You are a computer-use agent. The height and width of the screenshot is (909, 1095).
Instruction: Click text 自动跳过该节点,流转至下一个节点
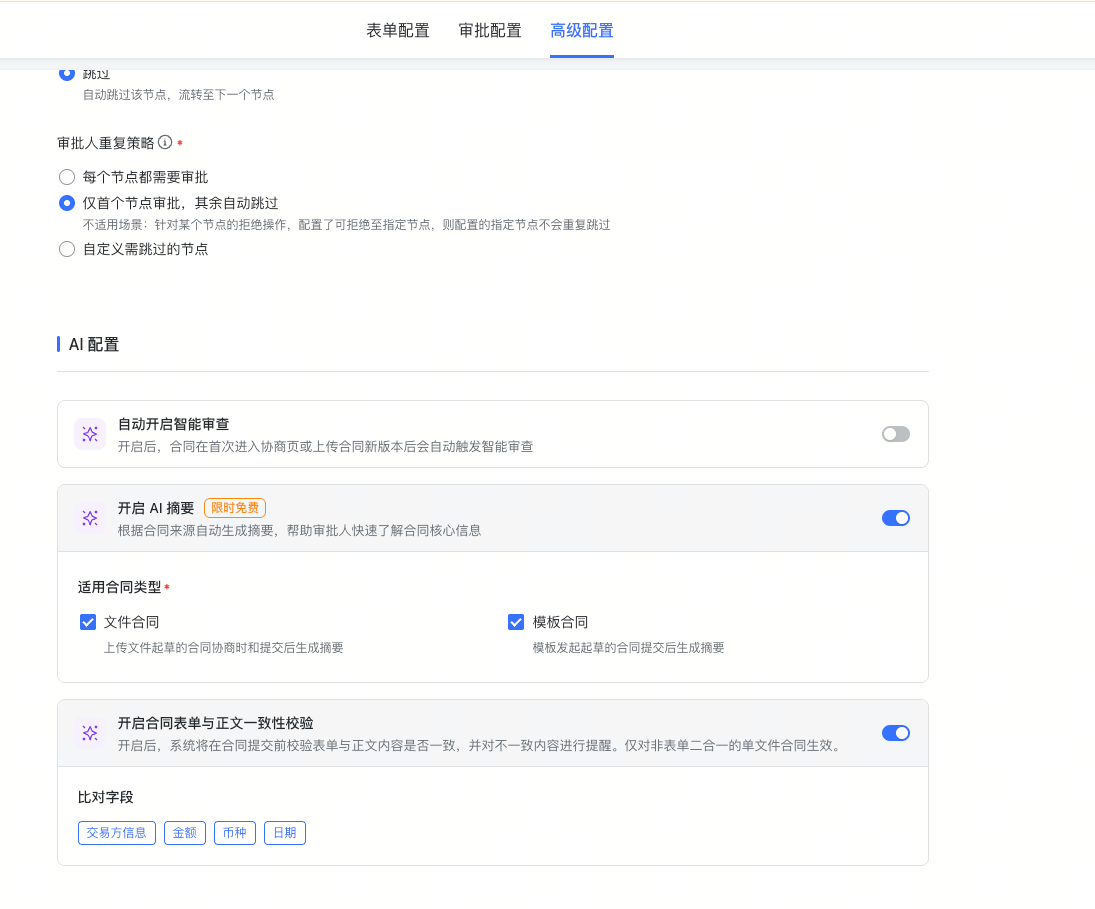coord(179,95)
